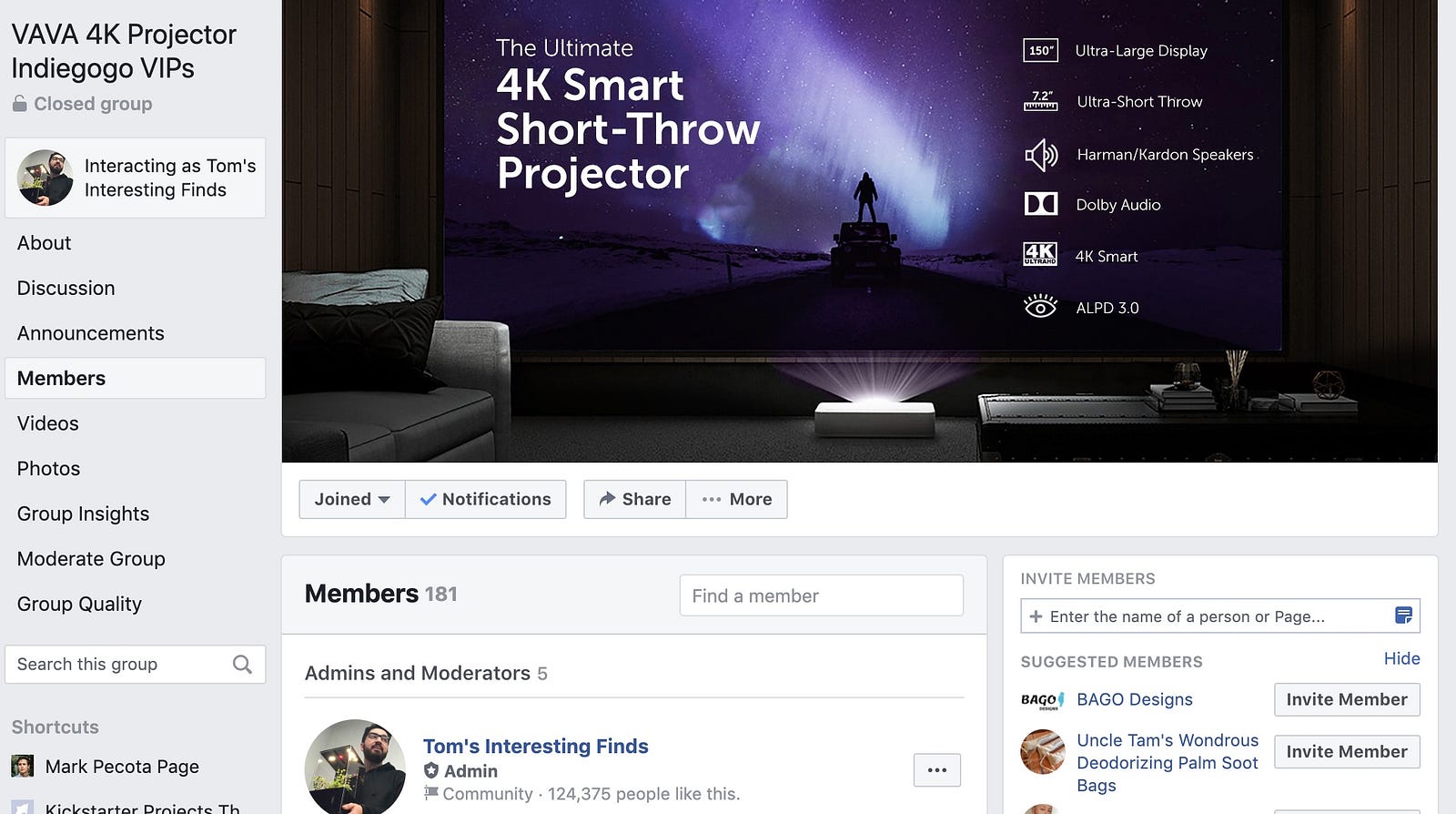Toggle the Notifications checkmark button

pos(485,499)
